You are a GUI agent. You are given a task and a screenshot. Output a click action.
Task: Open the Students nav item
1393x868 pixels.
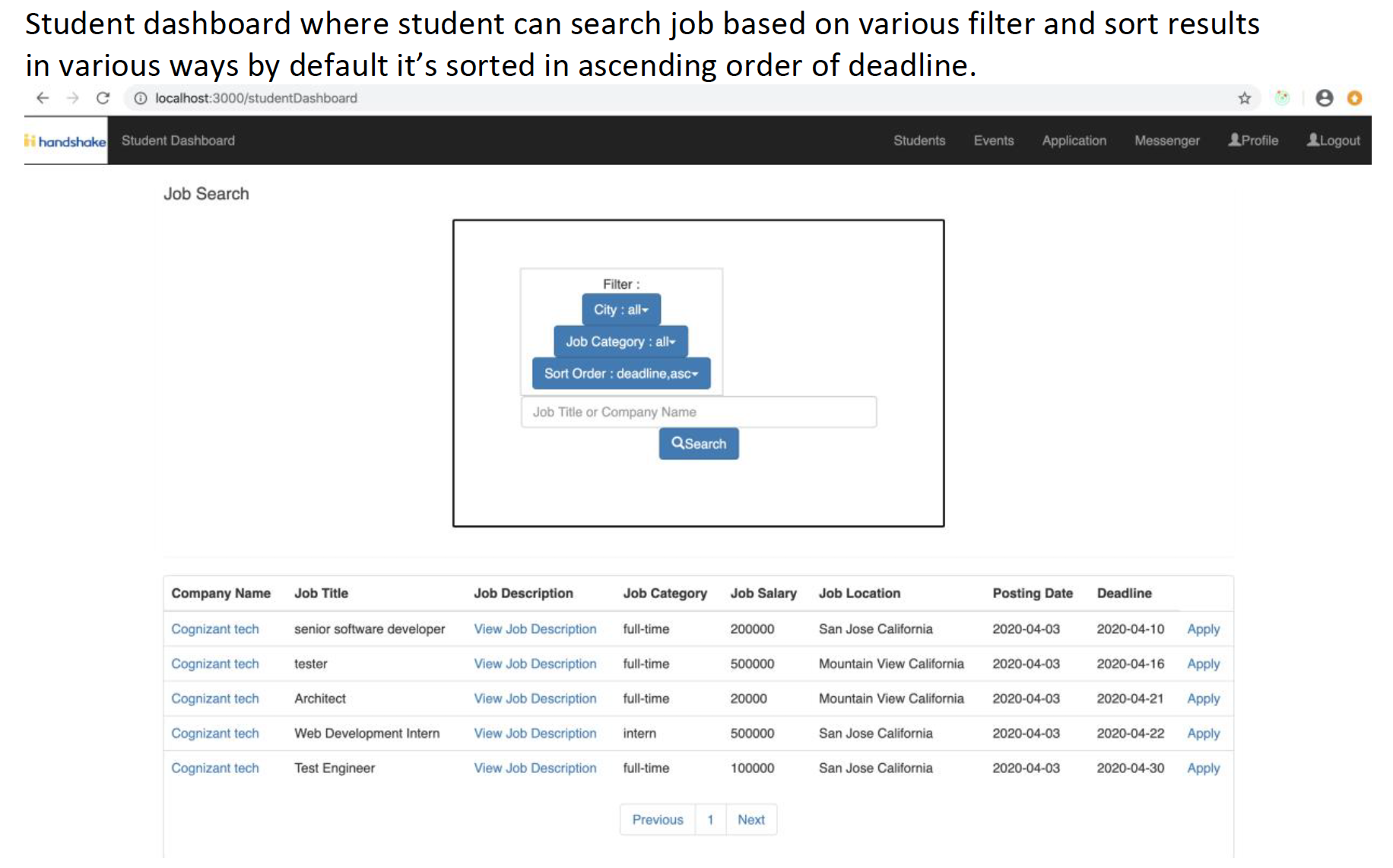919,141
